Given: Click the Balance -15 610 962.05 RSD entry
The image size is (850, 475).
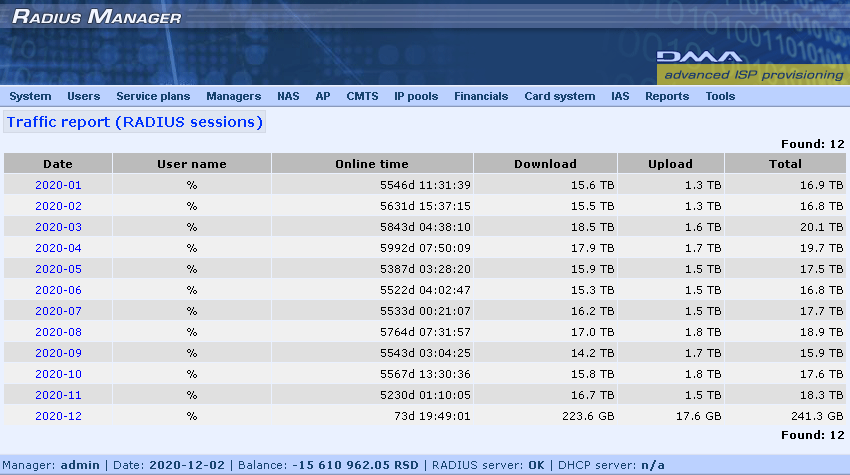Looking at the screenshot, I should coord(328,465).
